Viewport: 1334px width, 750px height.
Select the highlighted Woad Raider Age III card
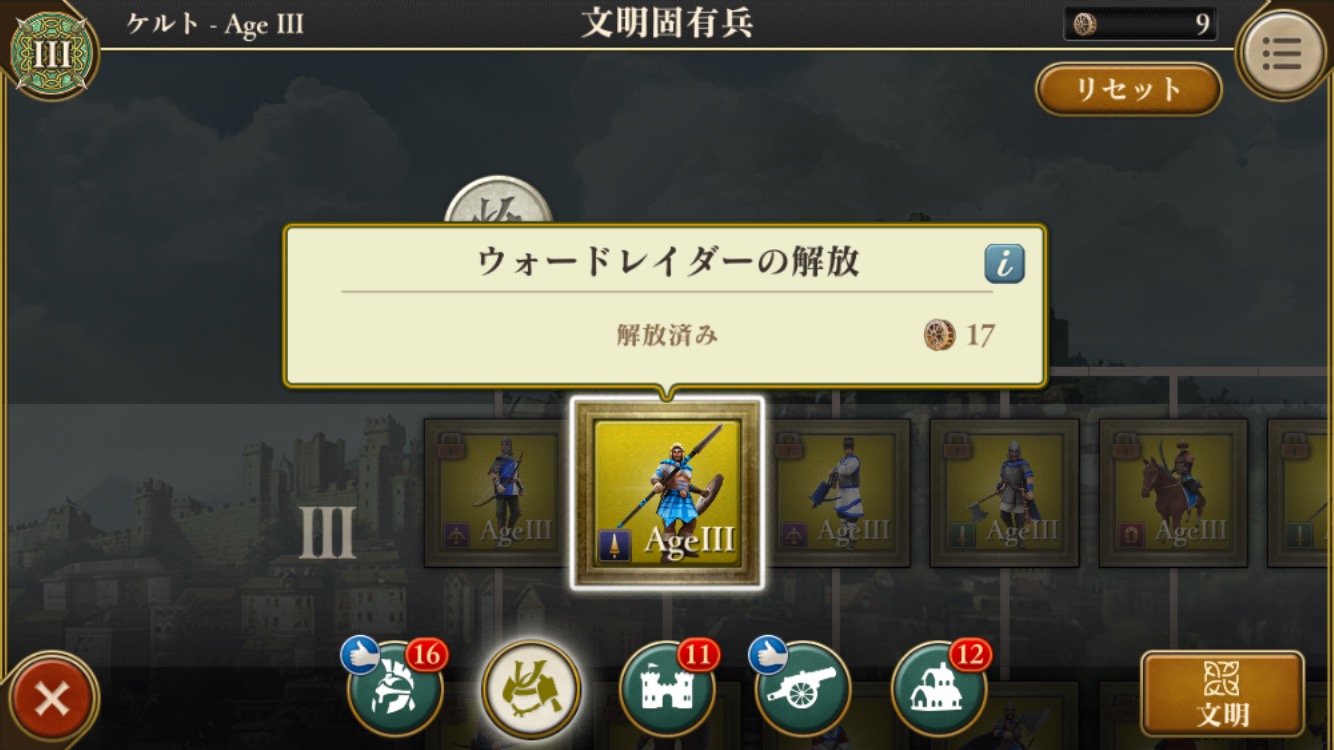[667, 492]
